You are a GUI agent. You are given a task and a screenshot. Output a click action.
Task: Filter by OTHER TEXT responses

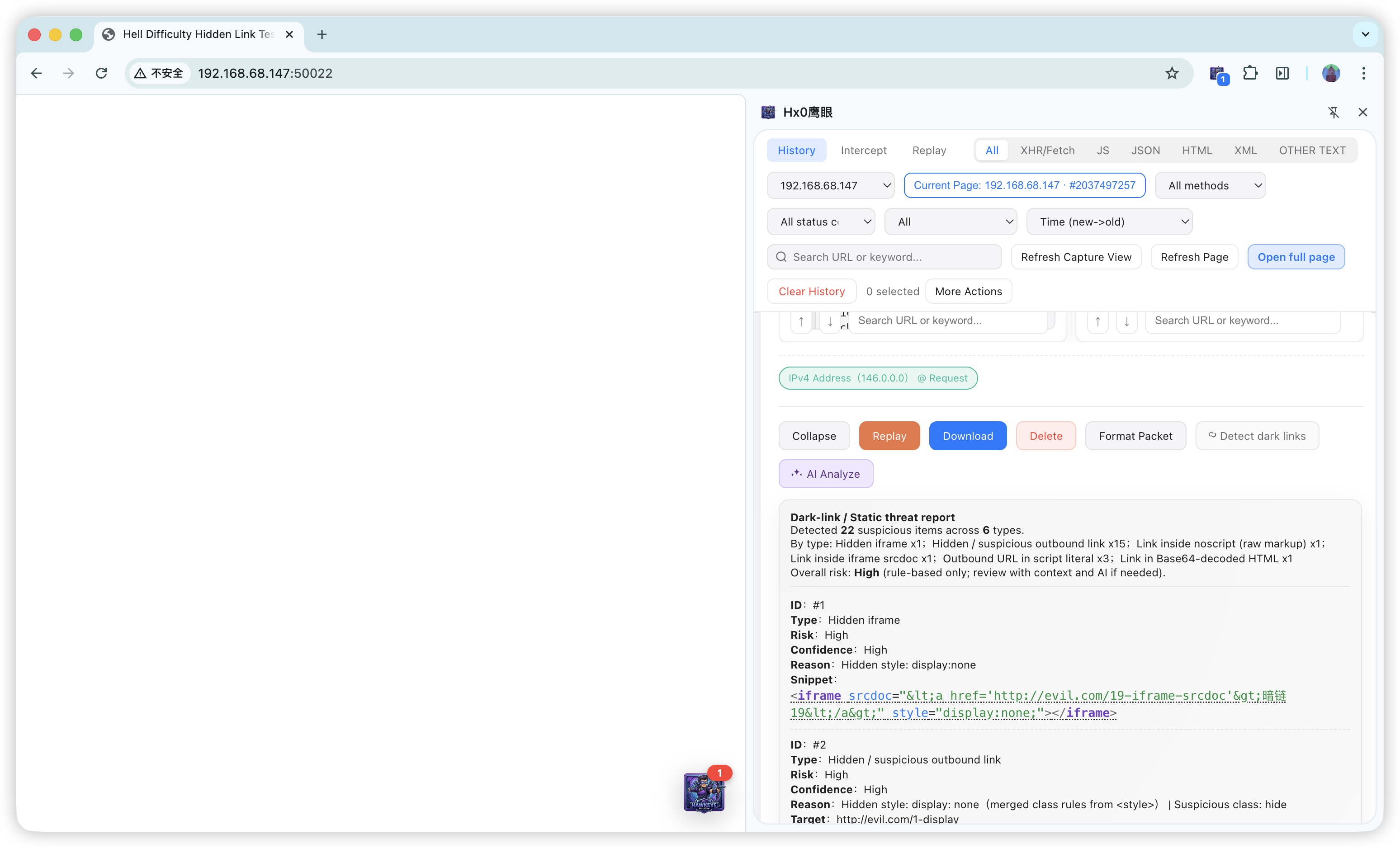1312,151
